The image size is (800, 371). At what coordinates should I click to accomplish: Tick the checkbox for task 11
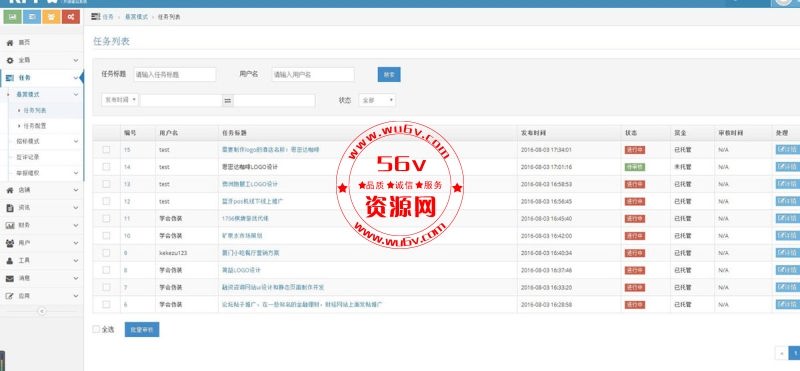[106, 218]
